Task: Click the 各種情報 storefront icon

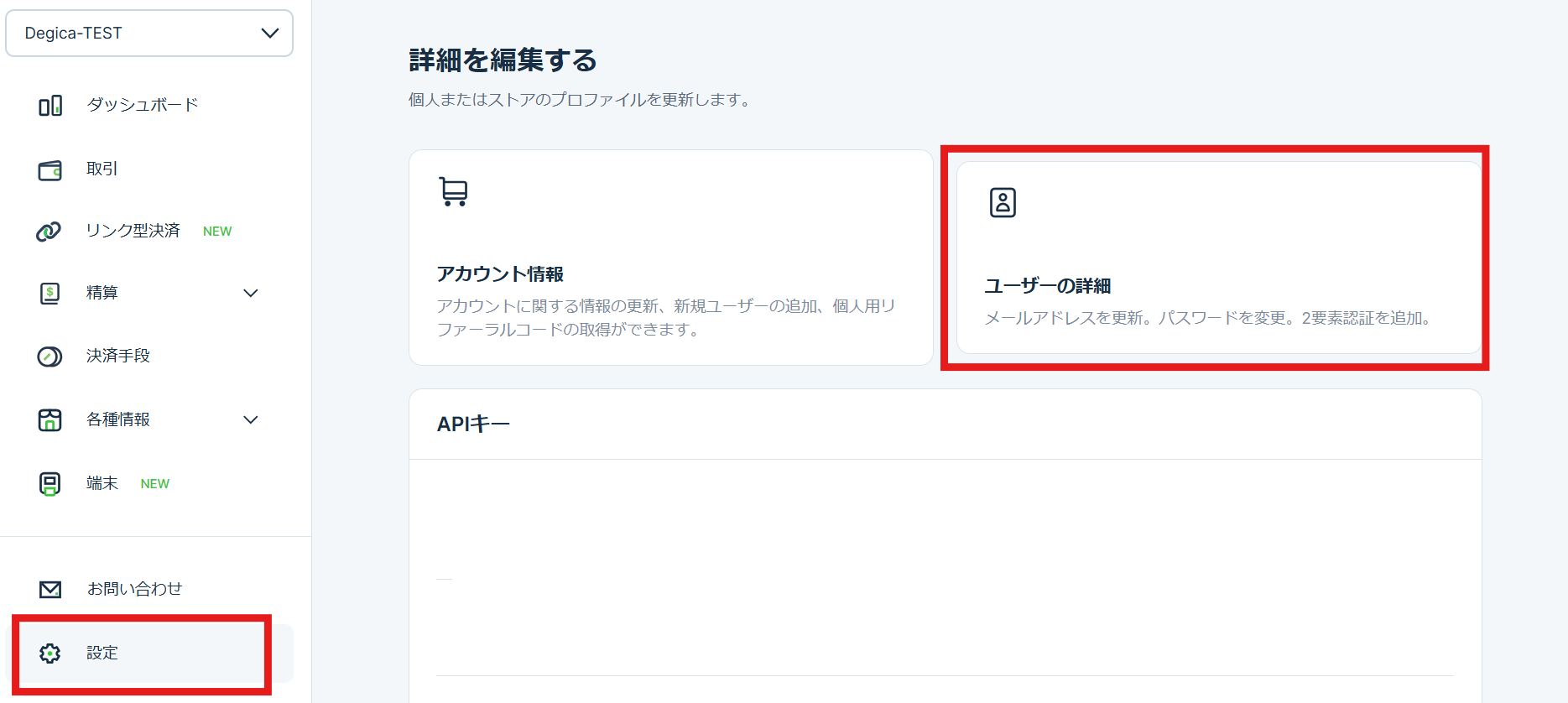Action: point(50,420)
